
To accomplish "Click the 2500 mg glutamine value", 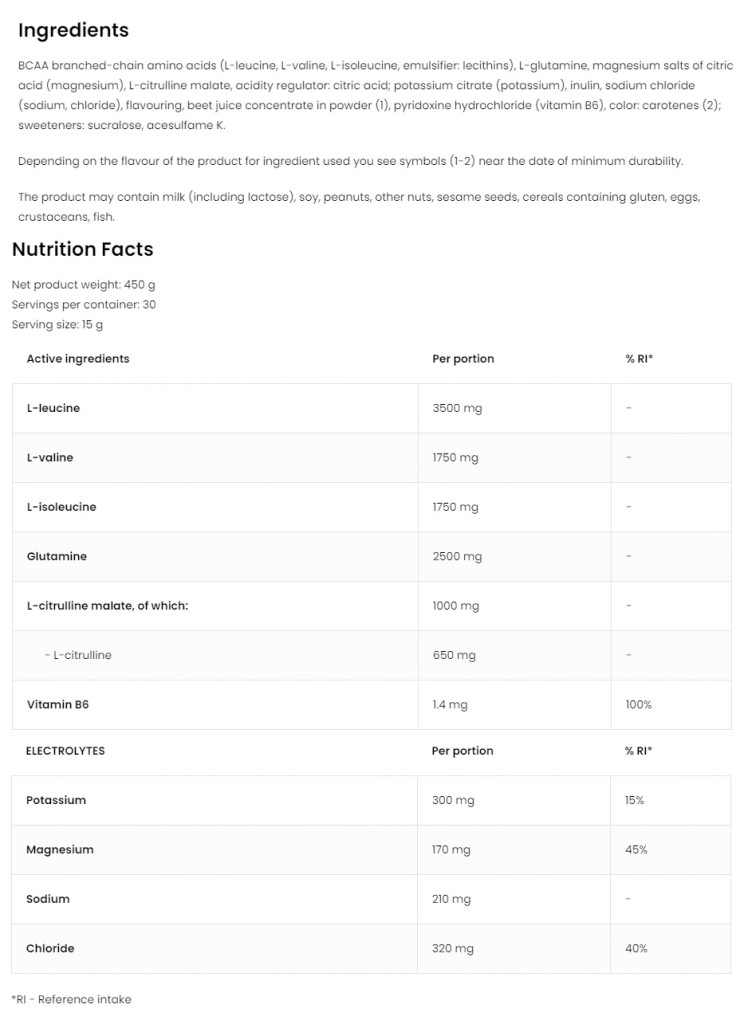I will point(457,556).
